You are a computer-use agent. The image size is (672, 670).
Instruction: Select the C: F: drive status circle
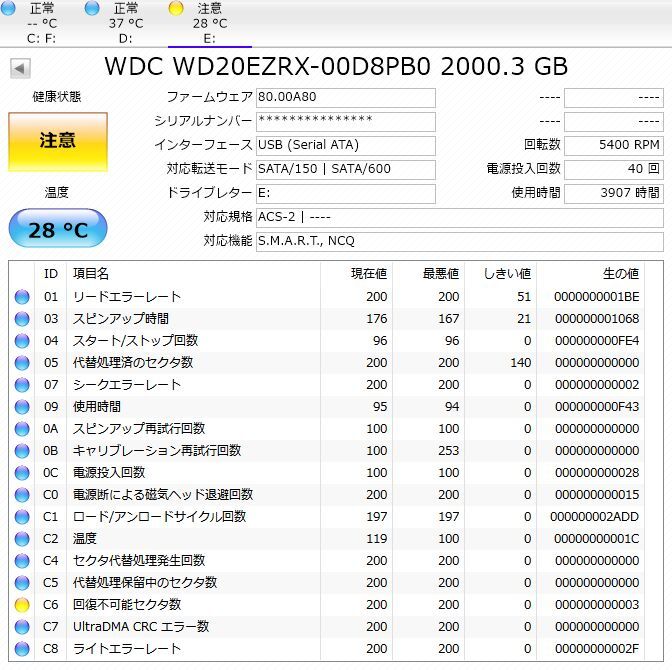coord(8,8)
